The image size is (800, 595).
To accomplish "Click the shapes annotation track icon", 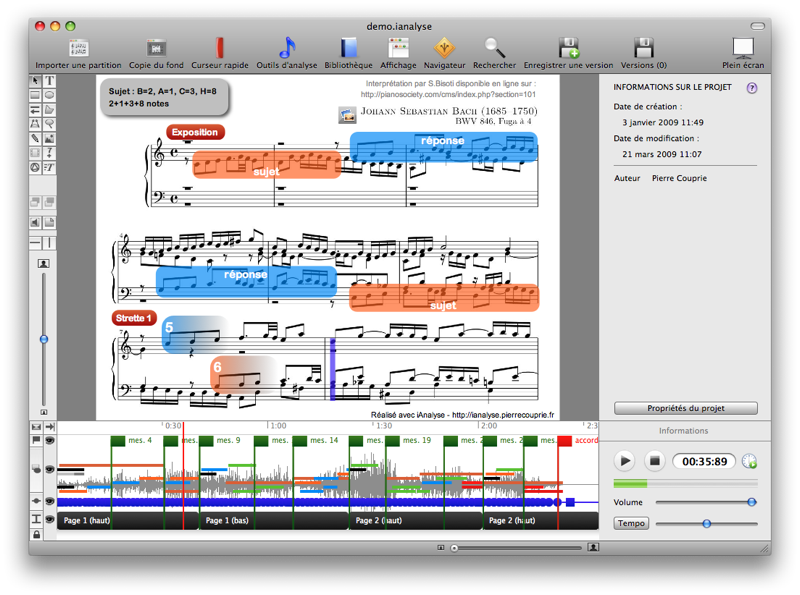I will click(x=36, y=468).
